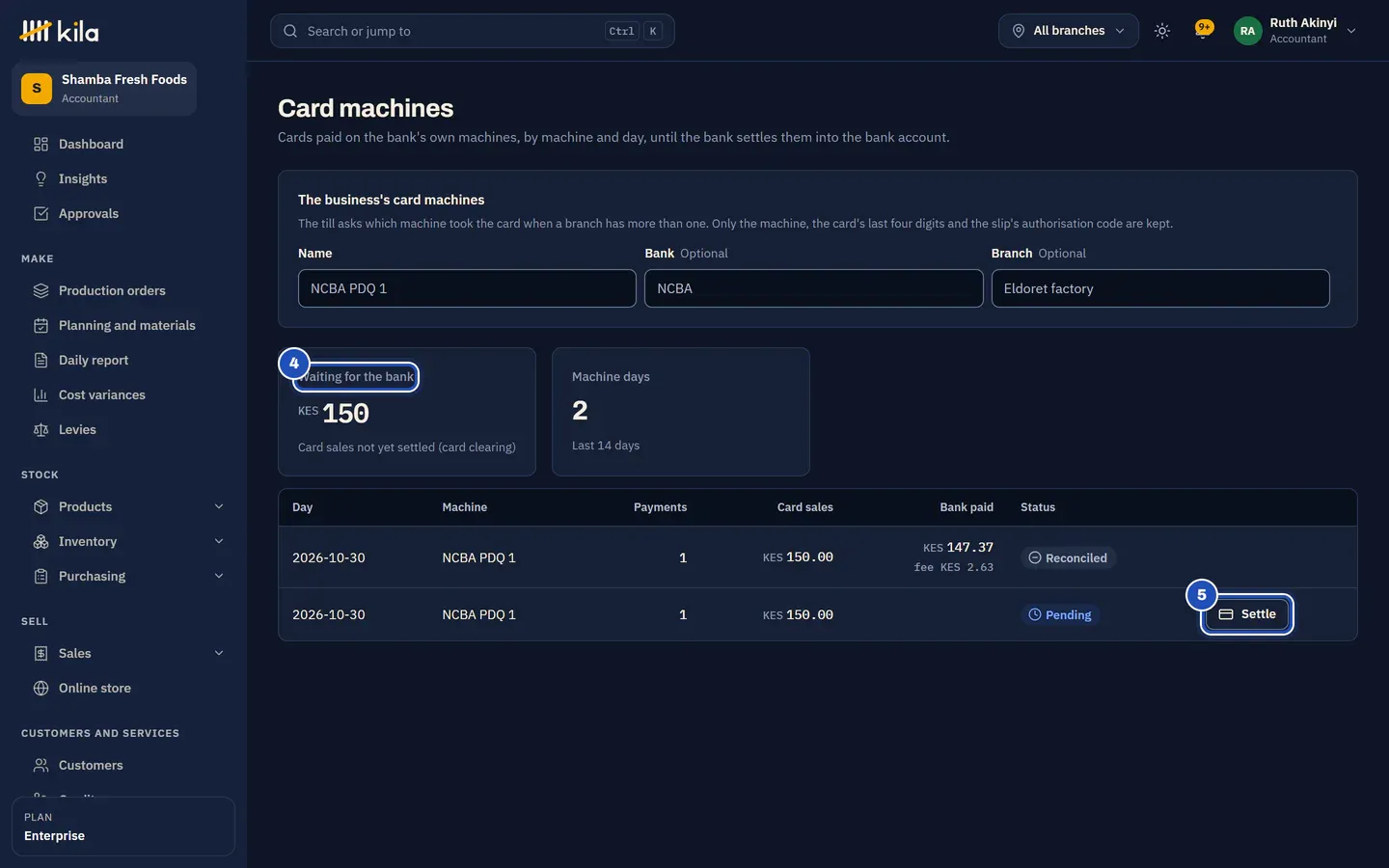Click the search magnifier icon

click(x=290, y=31)
